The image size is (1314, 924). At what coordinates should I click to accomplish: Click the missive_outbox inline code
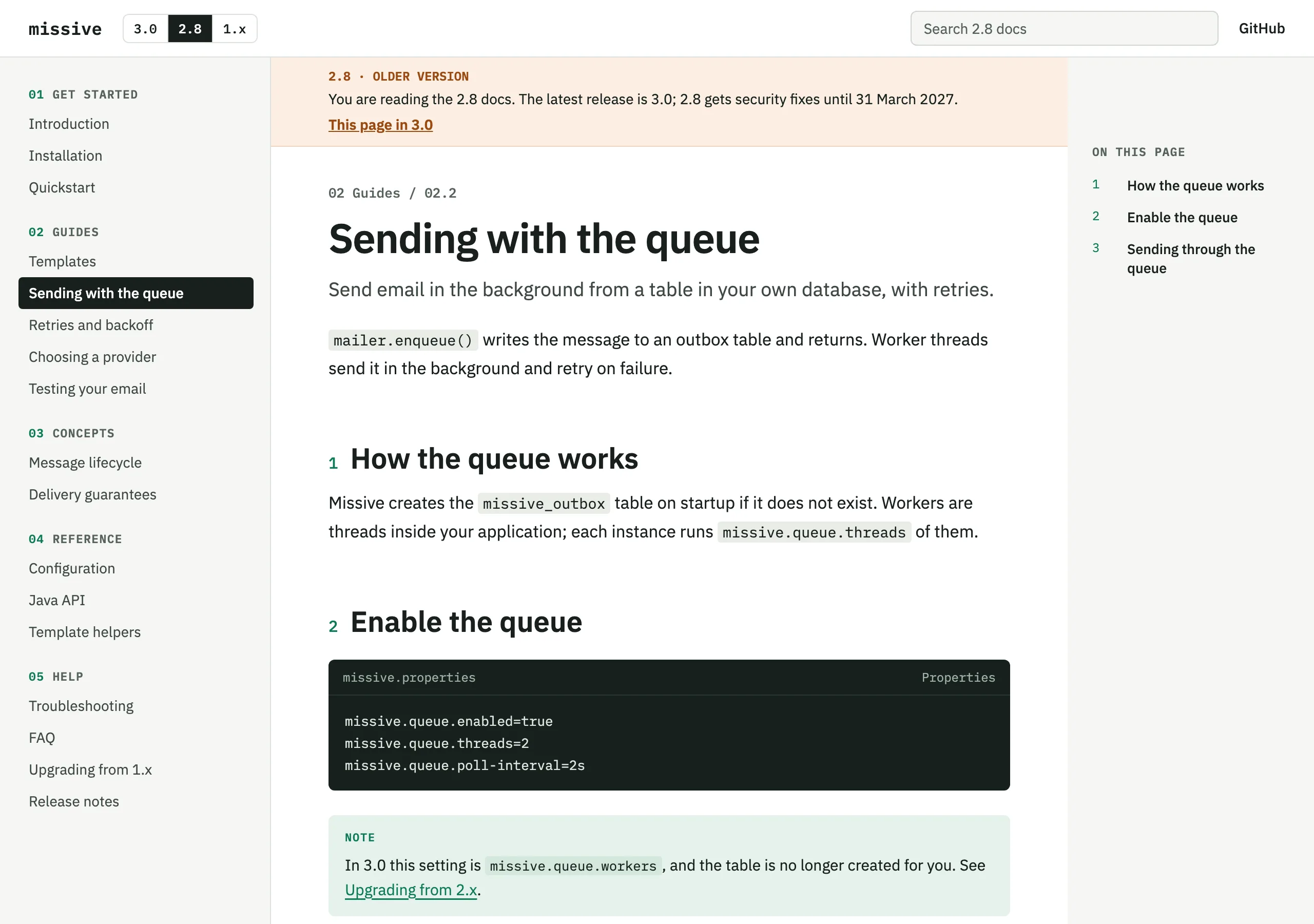click(x=544, y=504)
